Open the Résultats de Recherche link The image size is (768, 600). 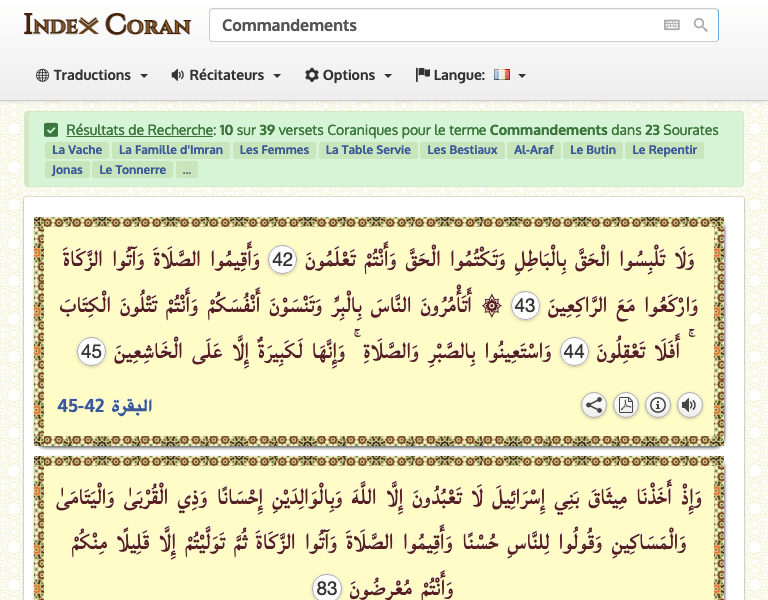tap(140, 130)
